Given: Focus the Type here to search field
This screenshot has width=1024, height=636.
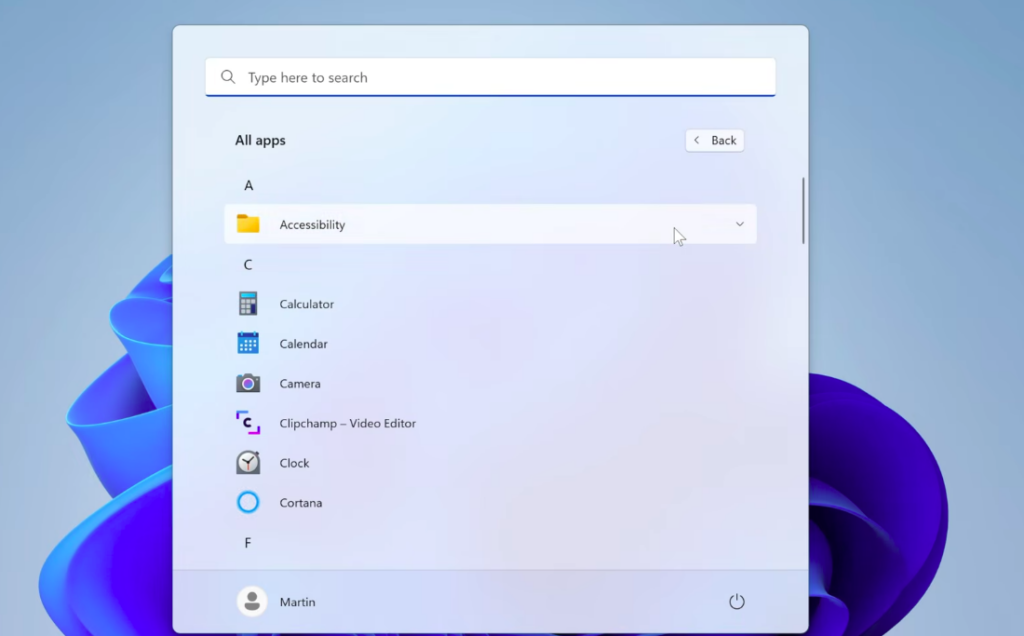Looking at the screenshot, I should coord(490,77).
